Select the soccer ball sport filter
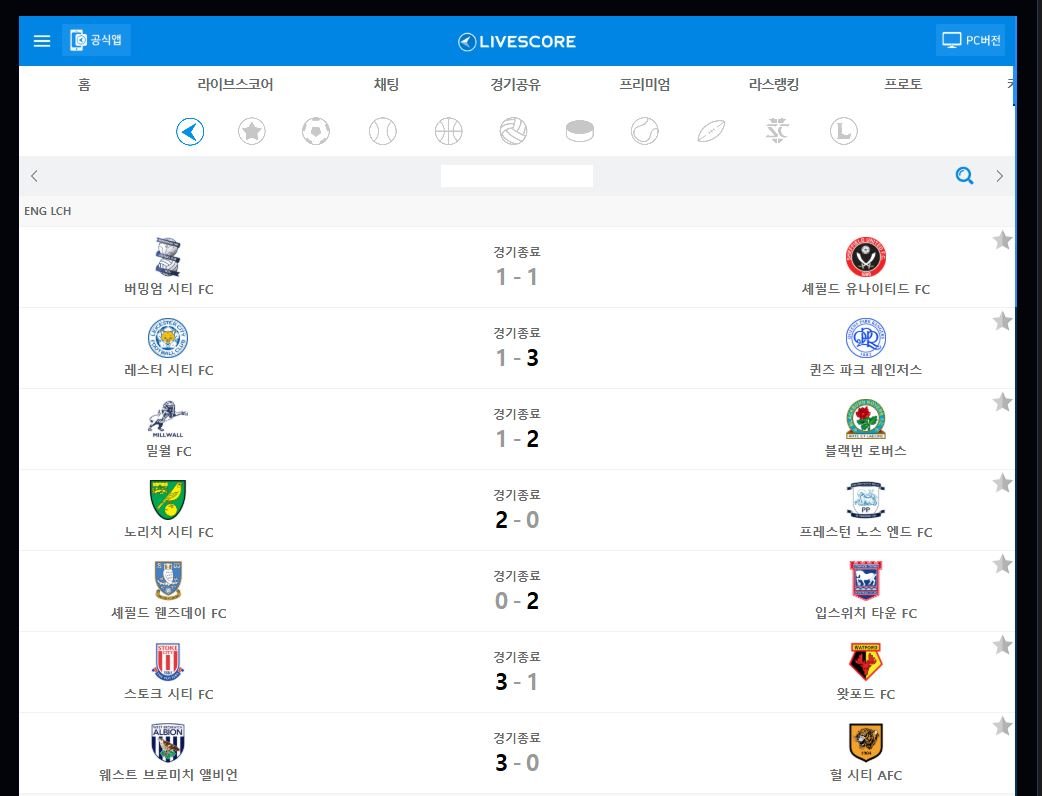Screen dimensions: 1042x796 pyautogui.click(x=316, y=131)
